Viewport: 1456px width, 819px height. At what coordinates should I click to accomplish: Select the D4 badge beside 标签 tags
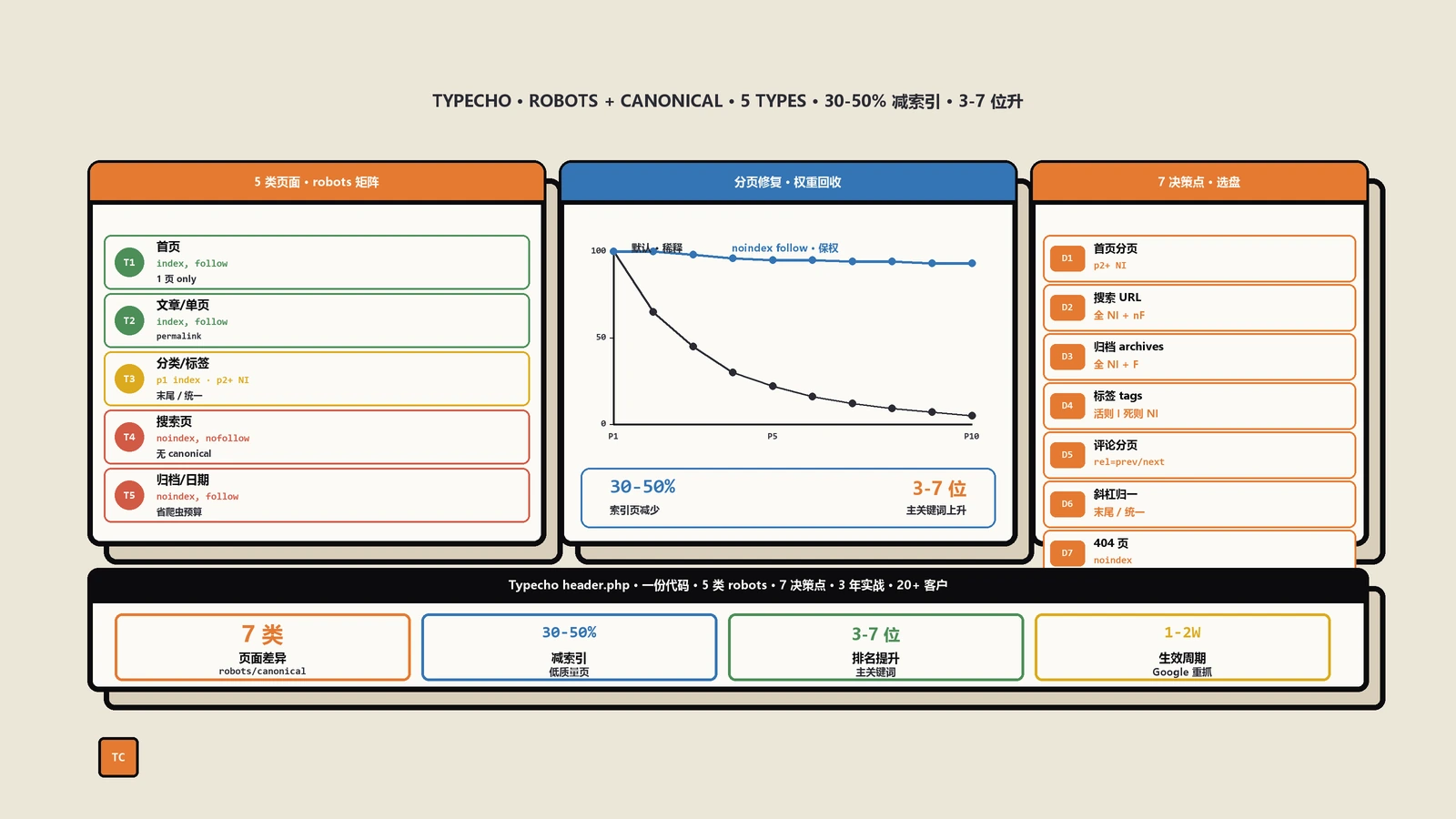(x=1067, y=406)
